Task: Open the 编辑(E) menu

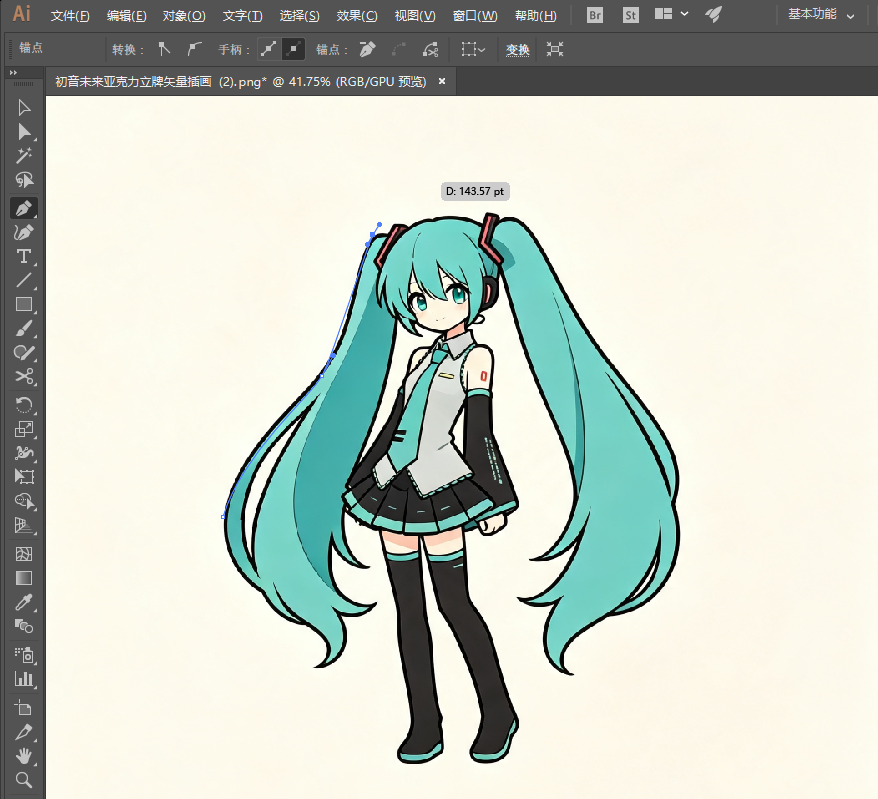Action: pyautogui.click(x=127, y=16)
